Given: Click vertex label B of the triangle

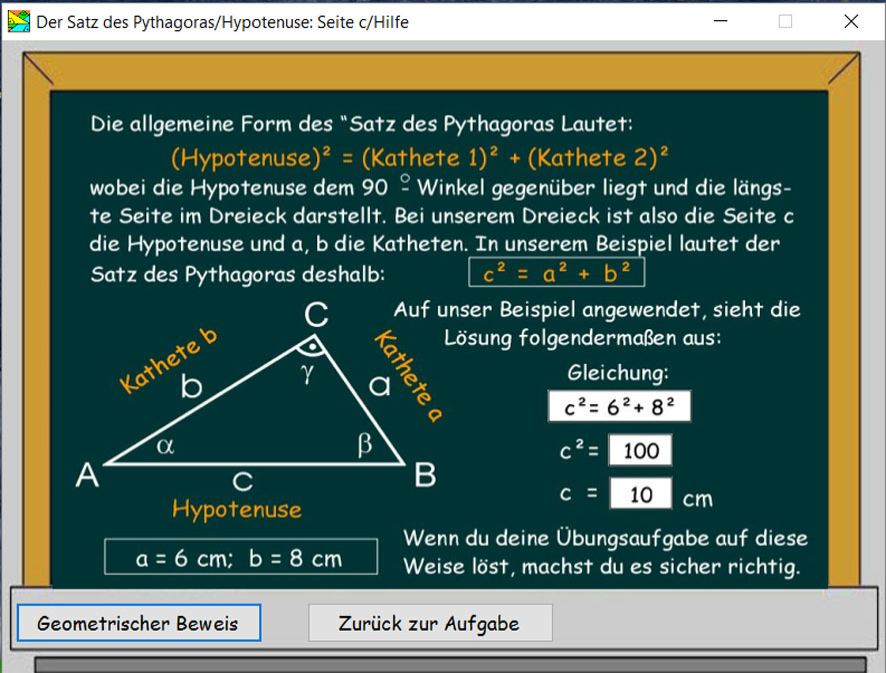Looking at the screenshot, I should click(x=424, y=477).
